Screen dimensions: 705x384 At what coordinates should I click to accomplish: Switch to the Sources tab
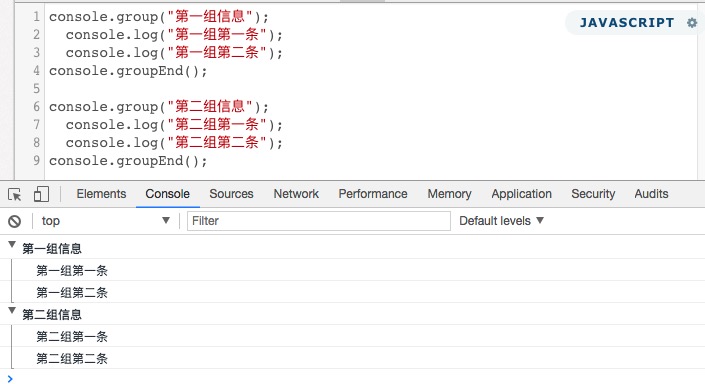point(231,194)
